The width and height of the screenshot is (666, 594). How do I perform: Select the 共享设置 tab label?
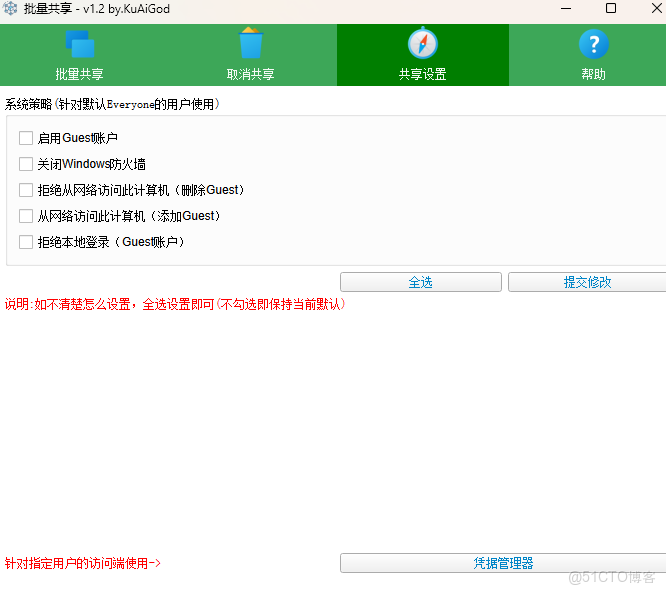pos(423,74)
